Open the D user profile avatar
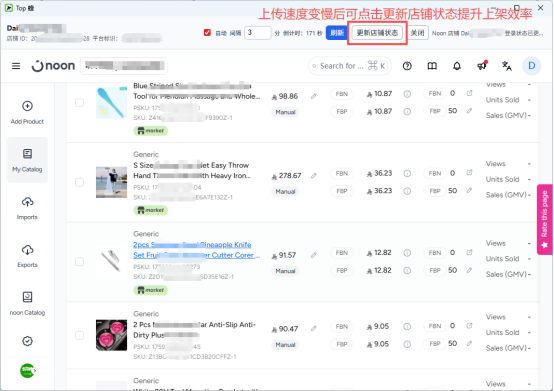 tap(531, 66)
